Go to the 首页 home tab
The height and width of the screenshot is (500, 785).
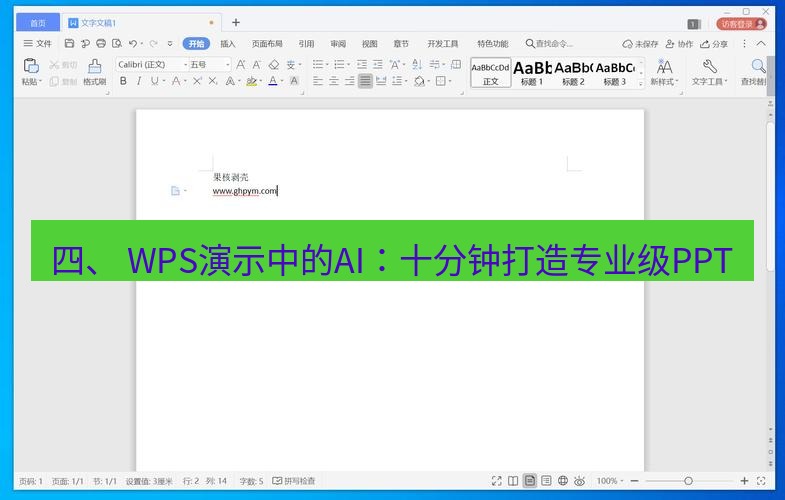pos(38,23)
